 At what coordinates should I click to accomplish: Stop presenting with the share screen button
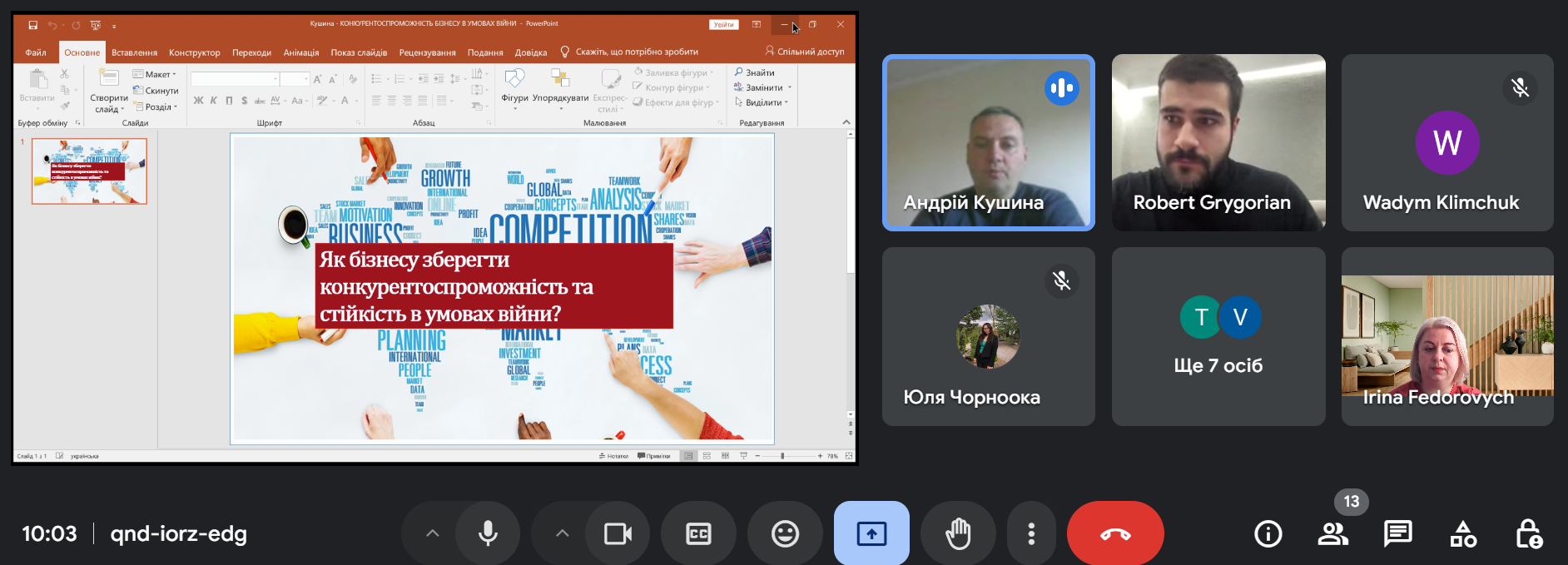(871, 533)
